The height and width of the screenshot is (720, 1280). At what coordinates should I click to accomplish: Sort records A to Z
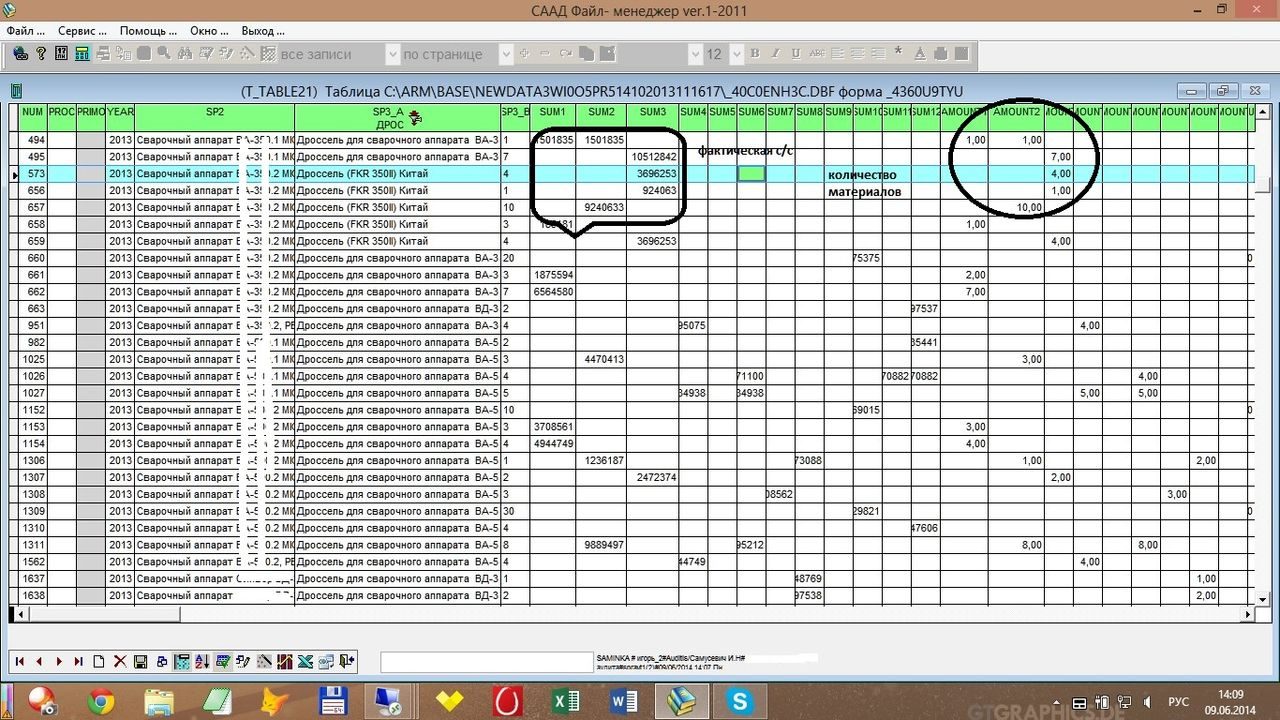(203, 661)
